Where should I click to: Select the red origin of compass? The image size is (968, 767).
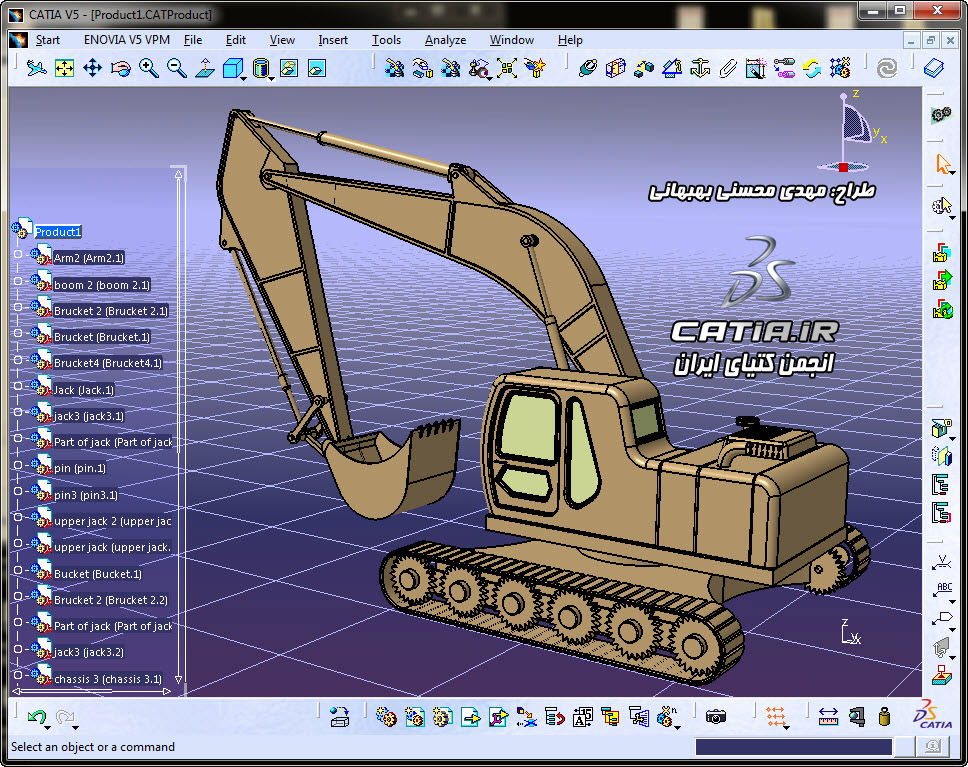click(x=843, y=167)
